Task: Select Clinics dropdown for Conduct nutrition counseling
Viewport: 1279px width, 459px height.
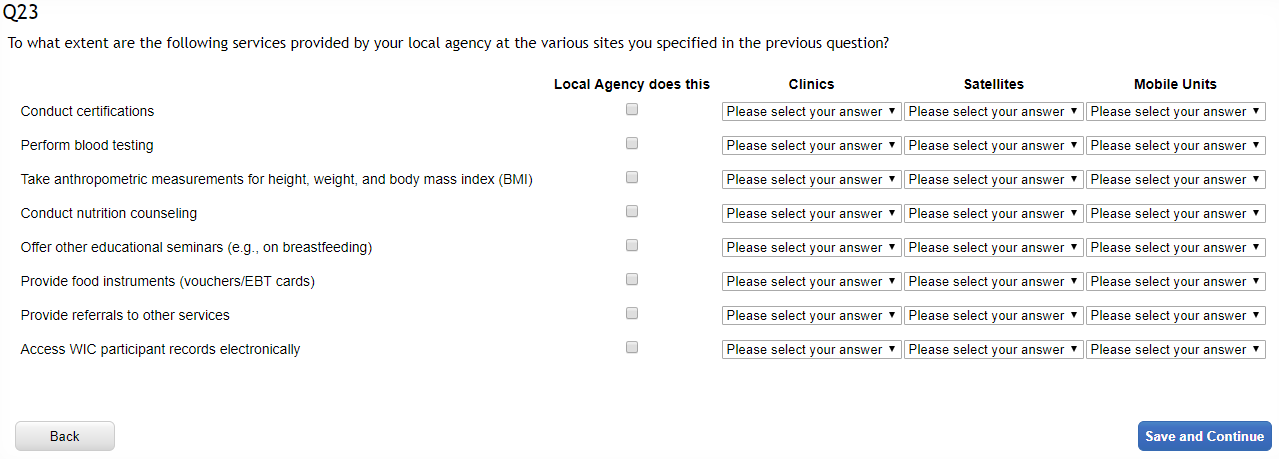Action: point(811,214)
